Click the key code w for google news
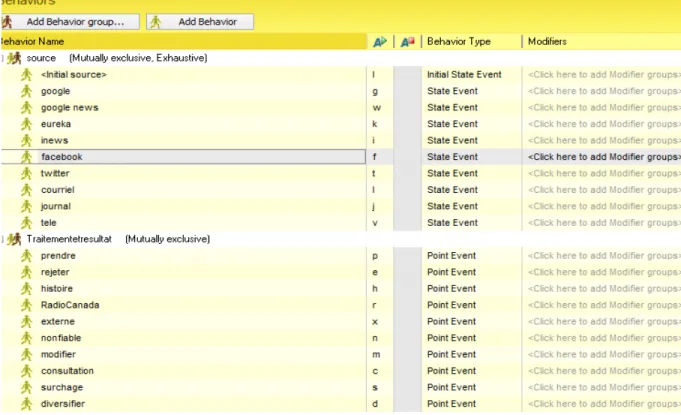The height and width of the screenshot is (415, 681). [x=377, y=108]
